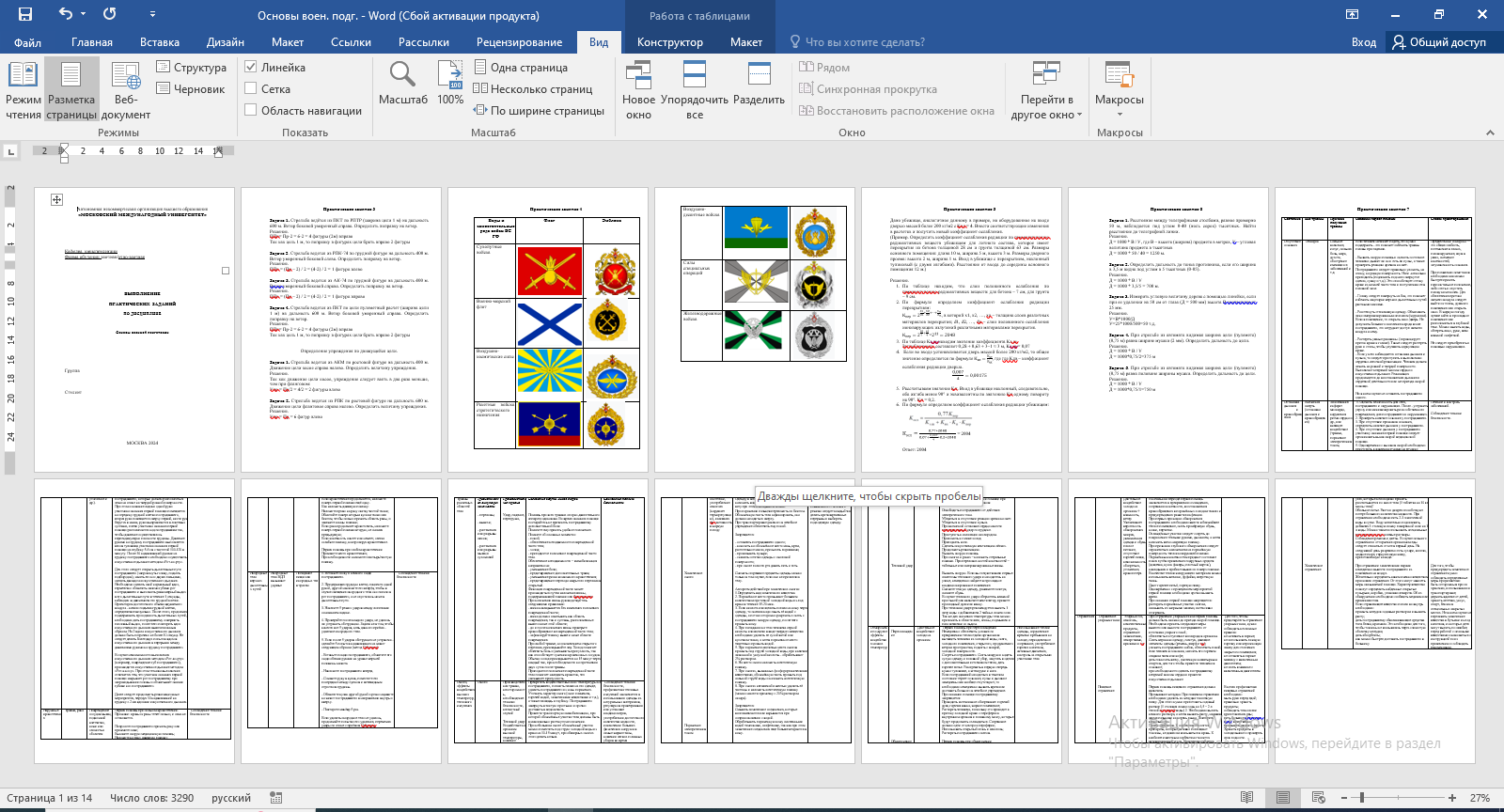Undo the last action

(x=65, y=14)
